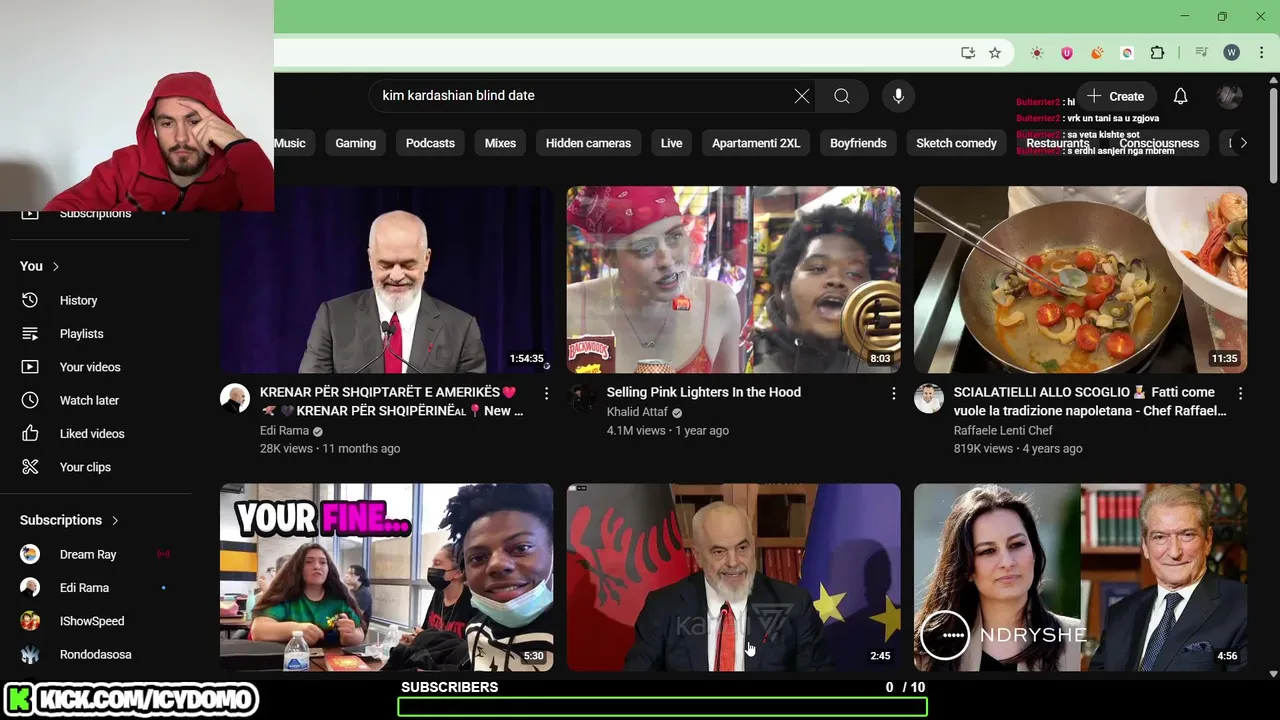Open Edi Rama channel link under video
Viewport: 1280px width, 720px height.
point(284,431)
